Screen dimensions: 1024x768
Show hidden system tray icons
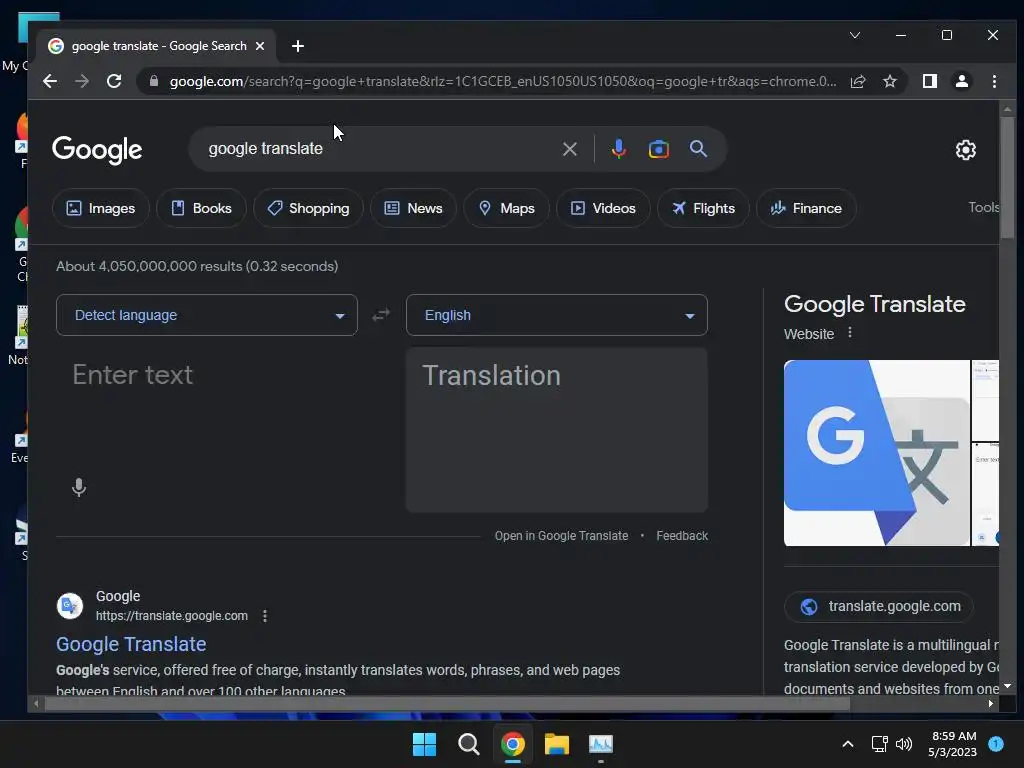click(848, 744)
